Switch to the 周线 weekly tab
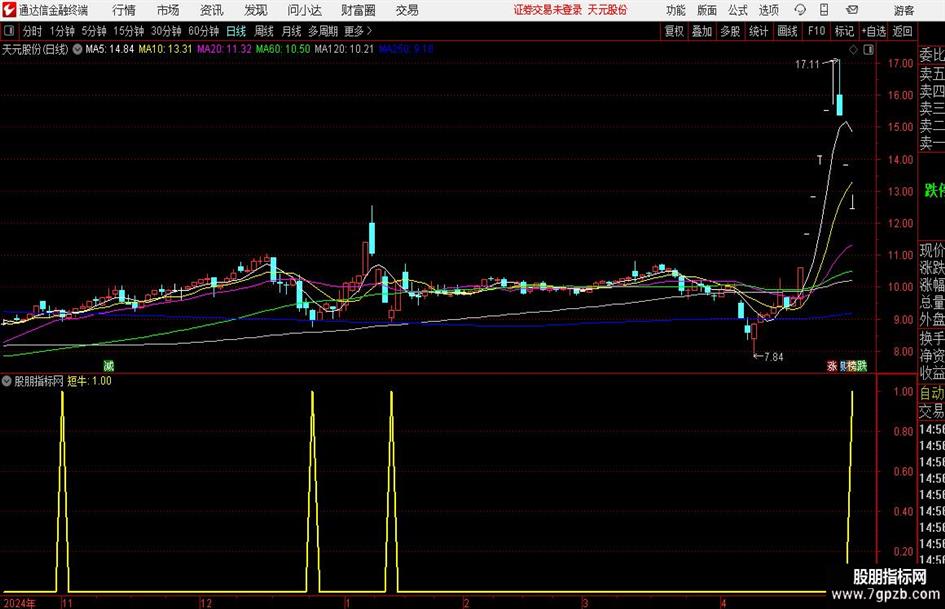945x609 pixels. coord(264,31)
